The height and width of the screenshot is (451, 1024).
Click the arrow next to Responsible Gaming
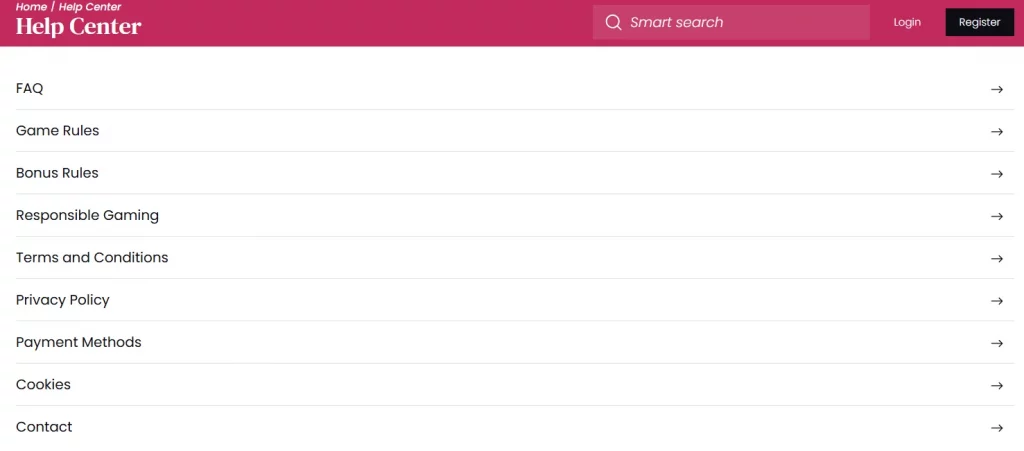(997, 216)
